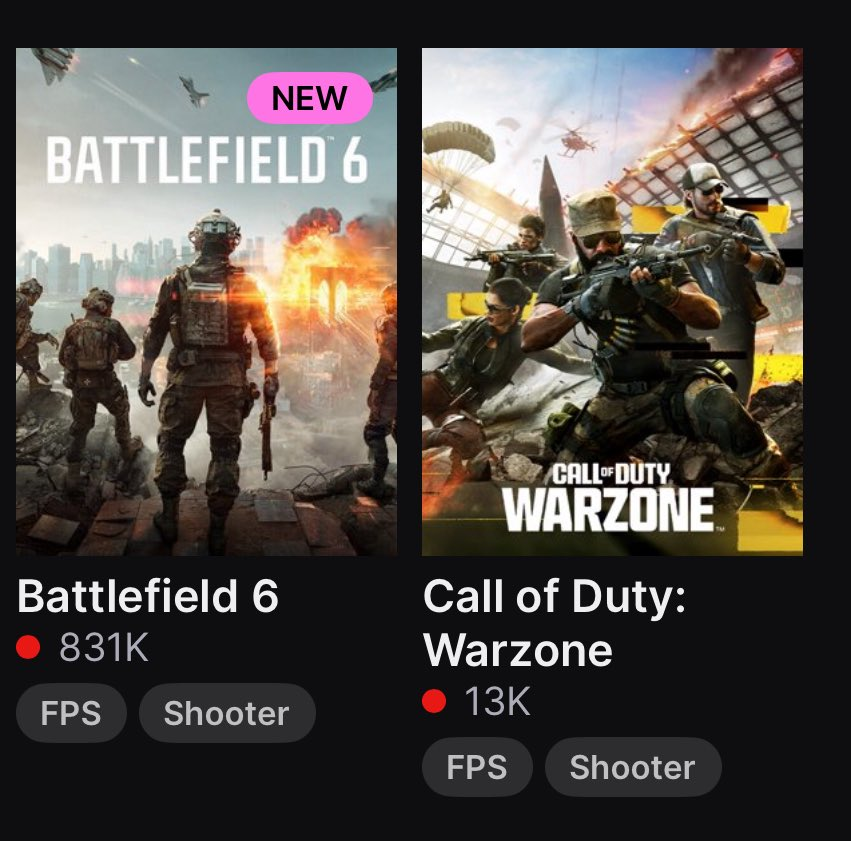851x841 pixels.
Task: Click the pink NEW badge
Action: 310,98
